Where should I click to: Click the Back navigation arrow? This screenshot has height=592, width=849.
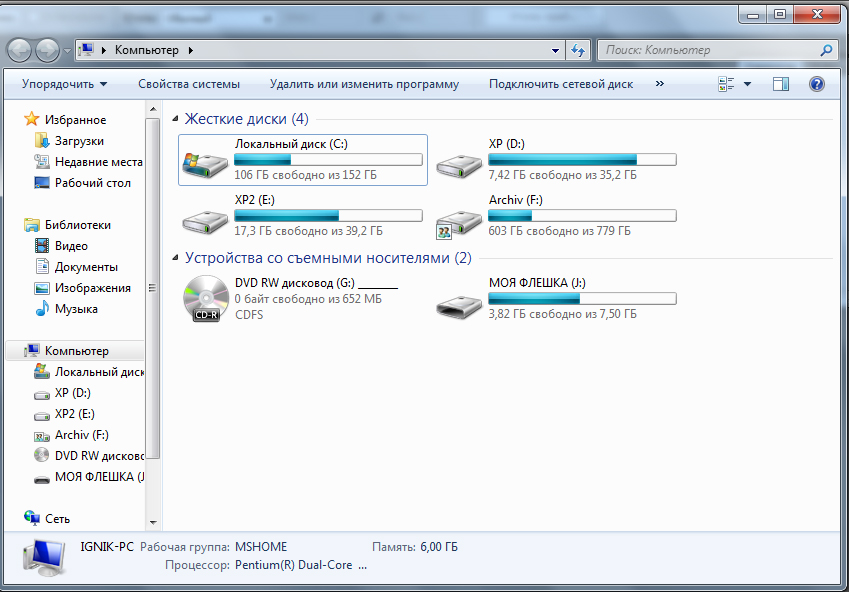point(19,50)
